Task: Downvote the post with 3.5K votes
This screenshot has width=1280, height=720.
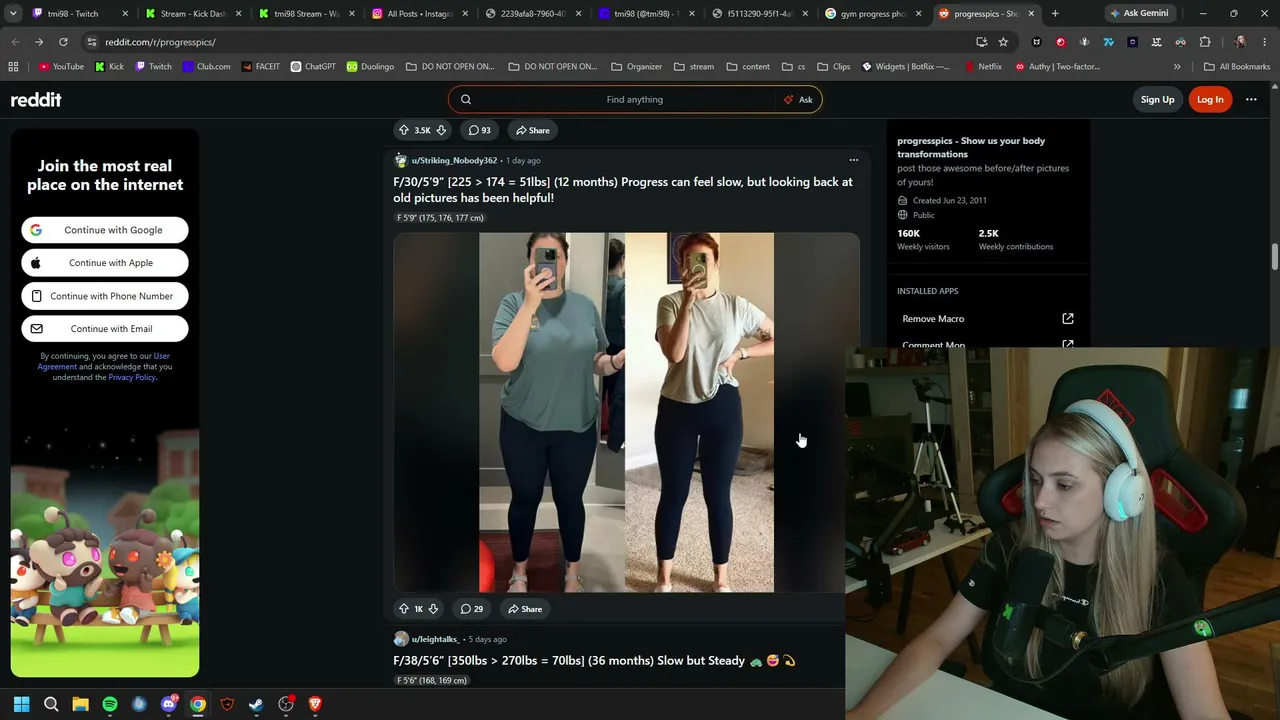Action: click(441, 130)
